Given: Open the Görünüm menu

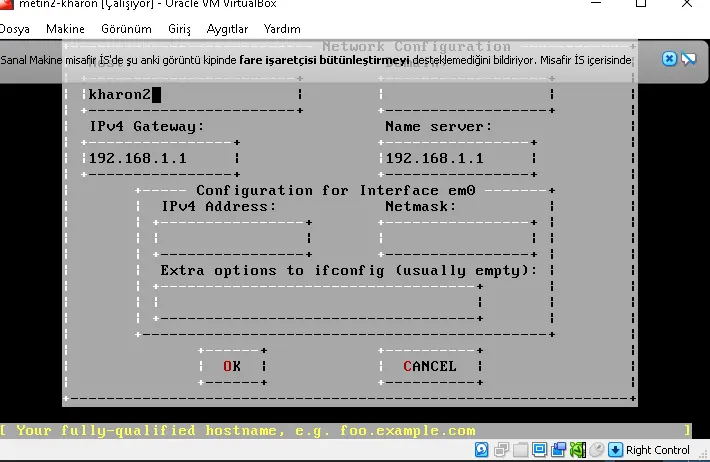Looking at the screenshot, I should point(125,29).
